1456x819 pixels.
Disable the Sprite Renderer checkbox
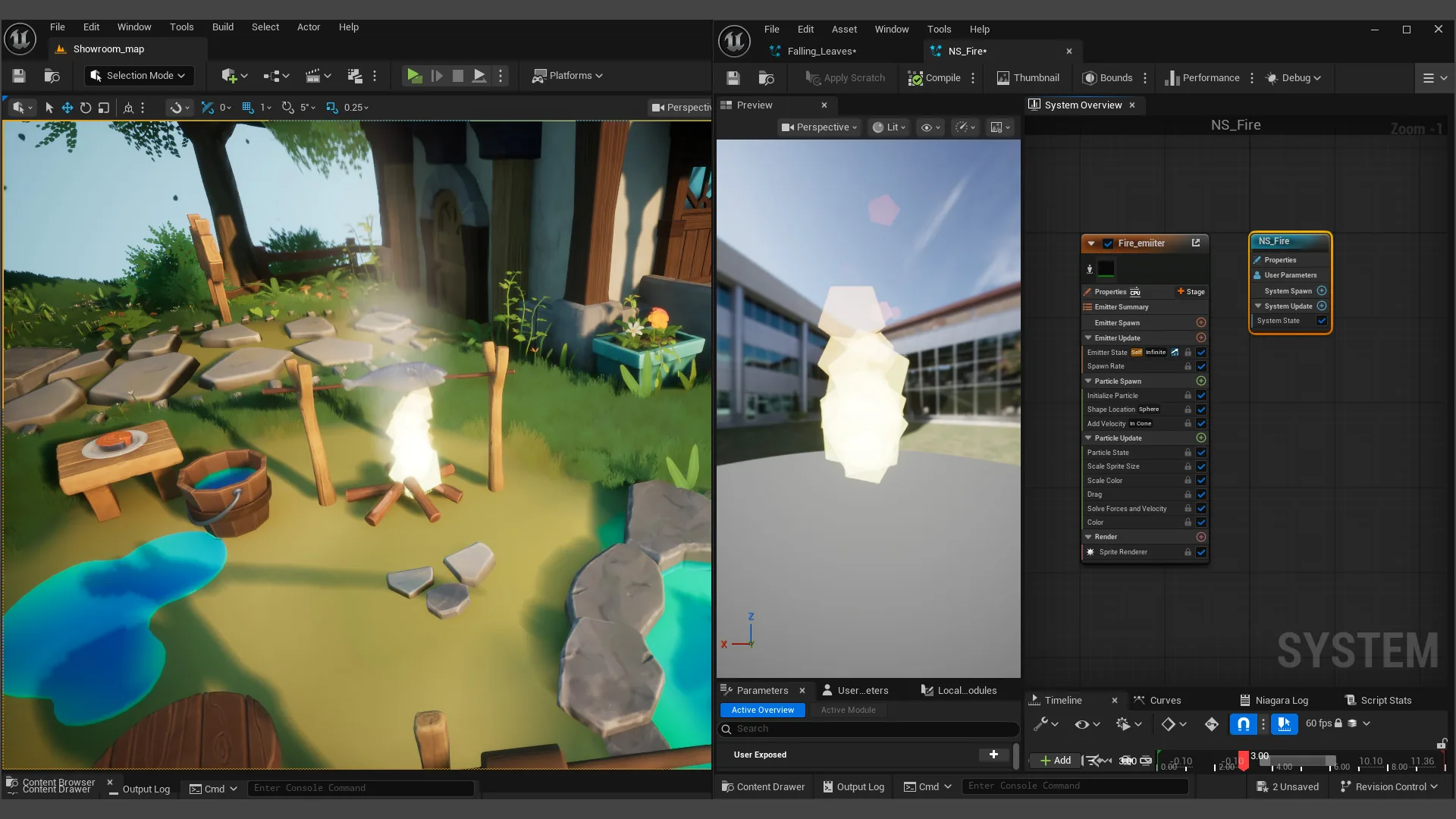pyautogui.click(x=1201, y=552)
